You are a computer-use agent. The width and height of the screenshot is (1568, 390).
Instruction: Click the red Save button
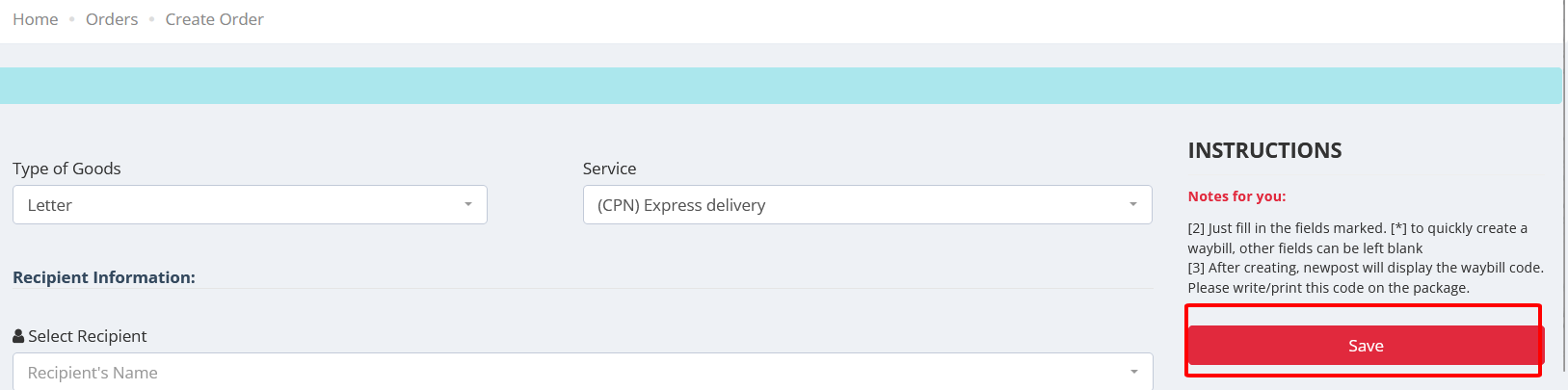[1366, 346]
